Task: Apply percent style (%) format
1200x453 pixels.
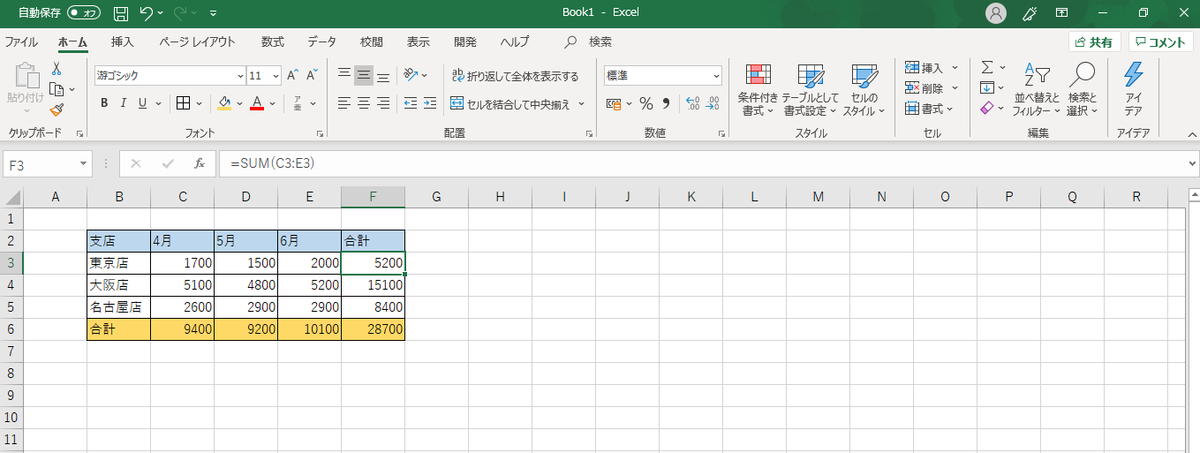Action: 646,103
